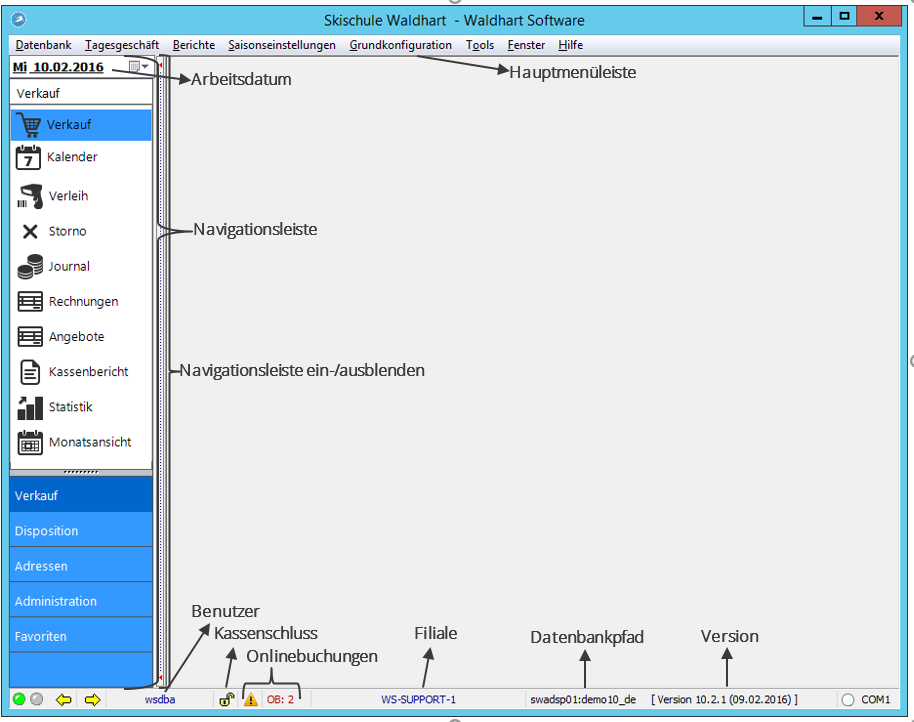This screenshot has height=722, width=914.
Task: Open the Fenster menu
Action: pos(526,45)
